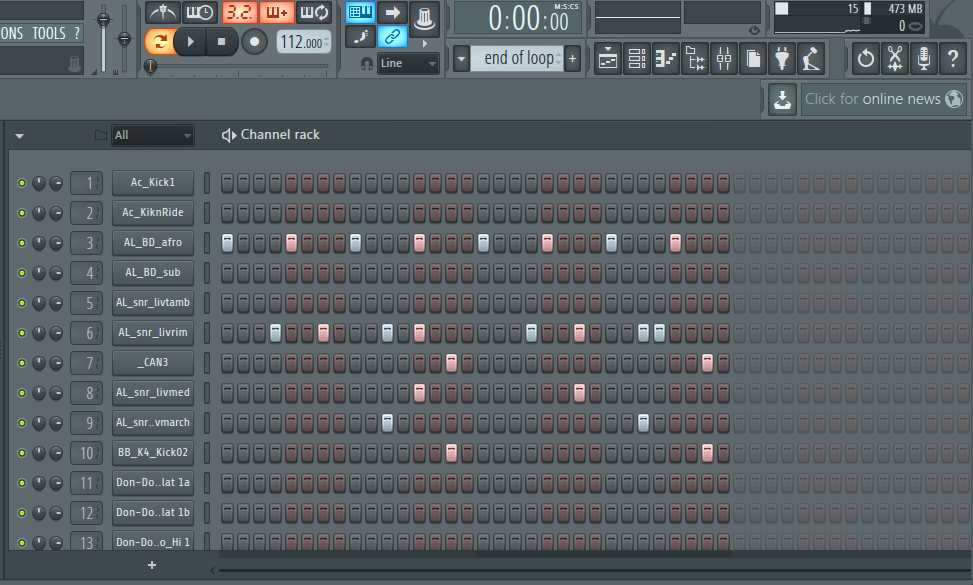This screenshot has width=973, height=585.
Task: Open the 'end of loop' dropdown
Action: 520,58
